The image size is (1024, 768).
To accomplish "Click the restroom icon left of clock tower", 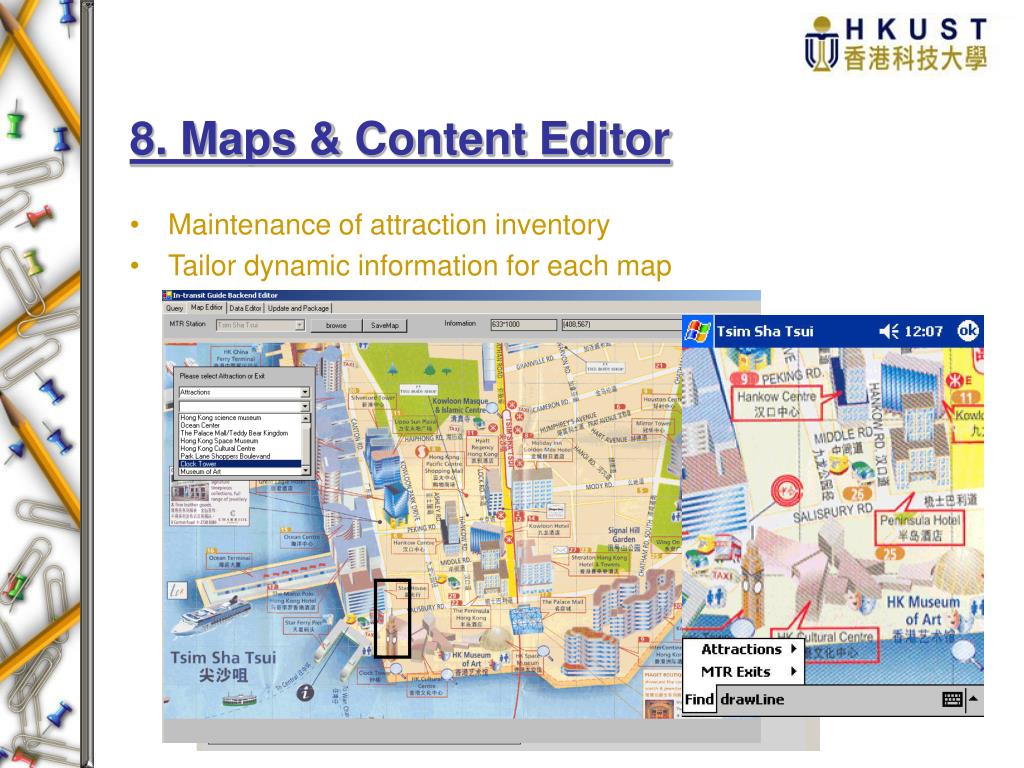I will 716,596.
